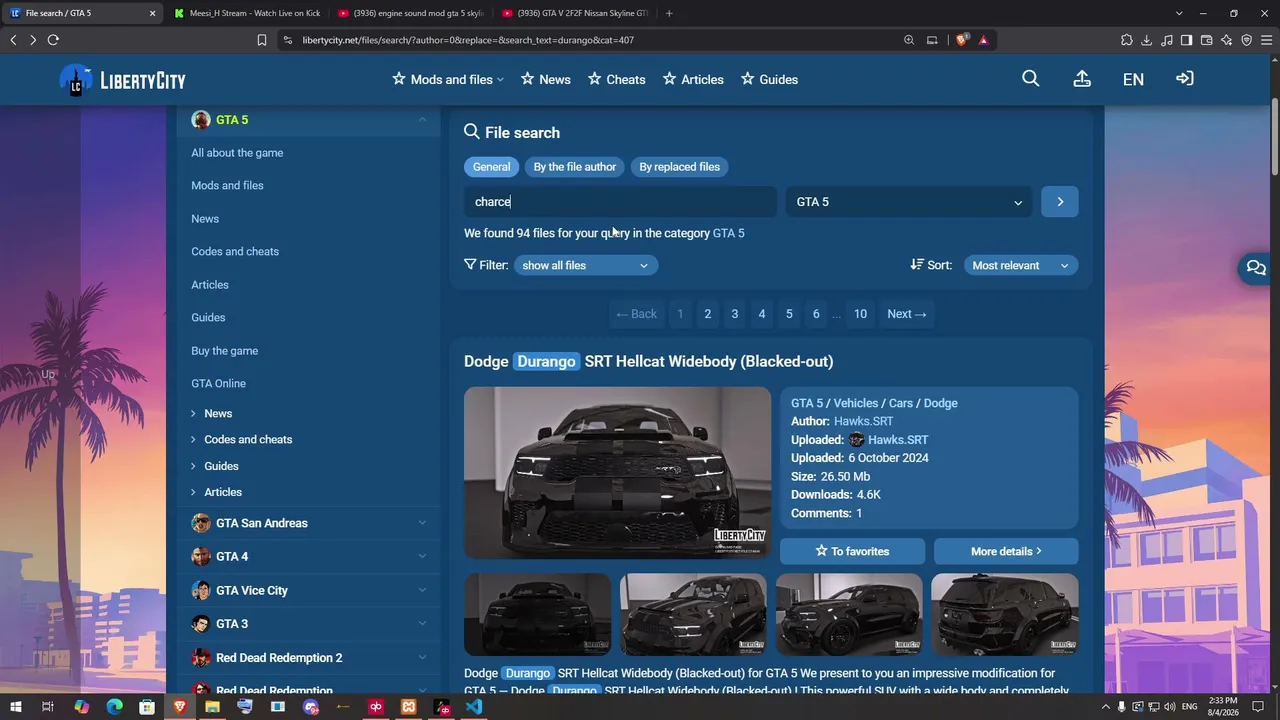Click More details for the Durango mod
1280x720 pixels.
tap(1006, 551)
